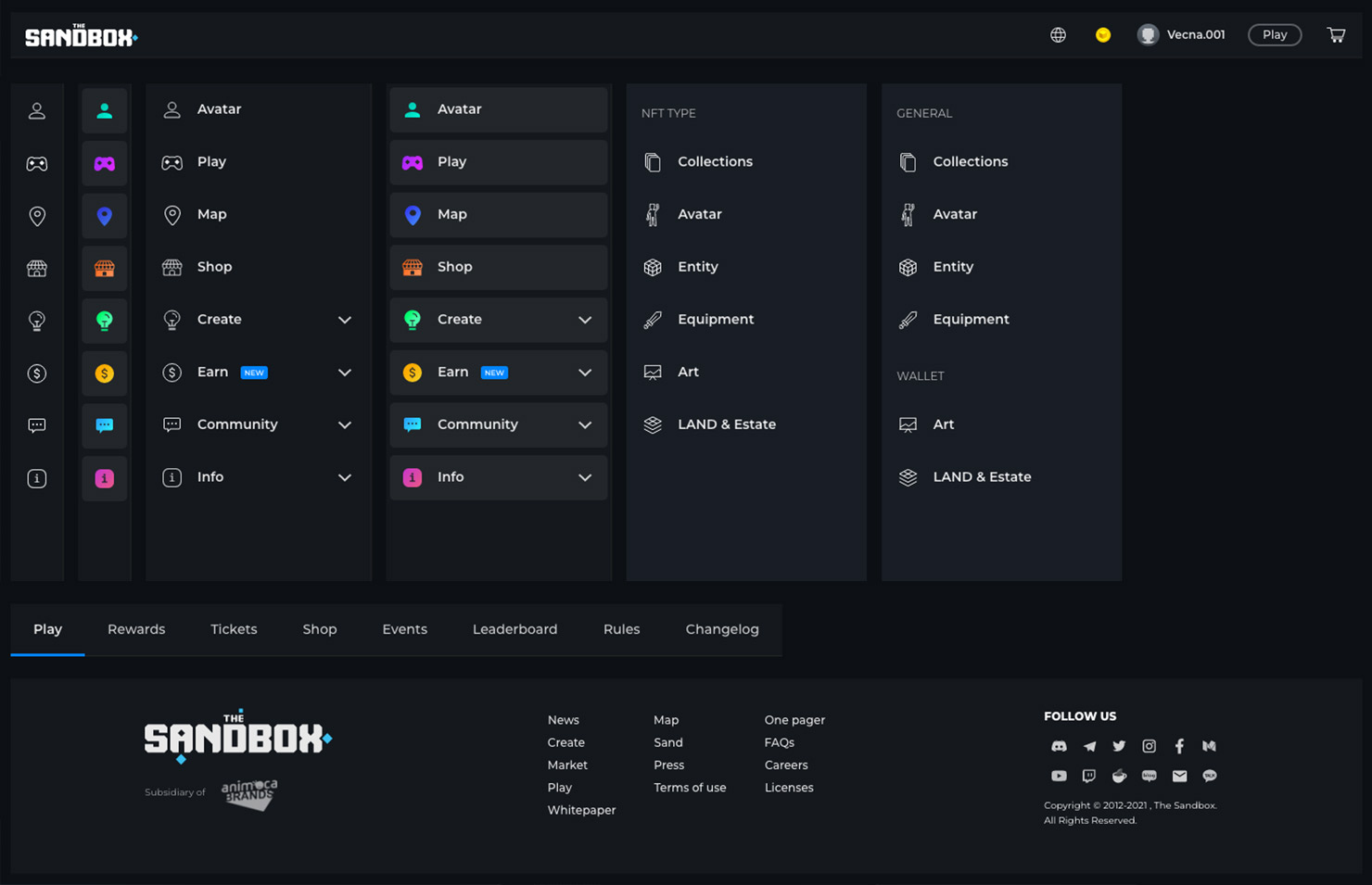The image size is (1372, 885).
Task: Expand Create chevron in the outline-icon menu
Action: pyautogui.click(x=345, y=320)
